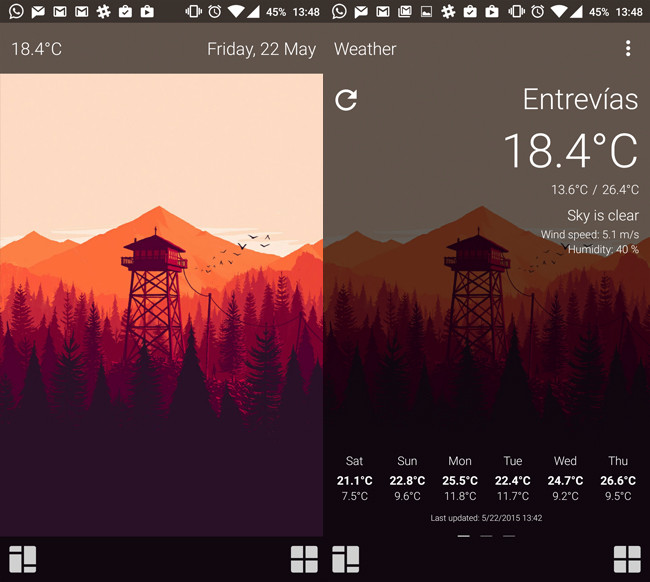650x582 pixels.
Task: Open the three-dot overflow menu
Action: 628,48
